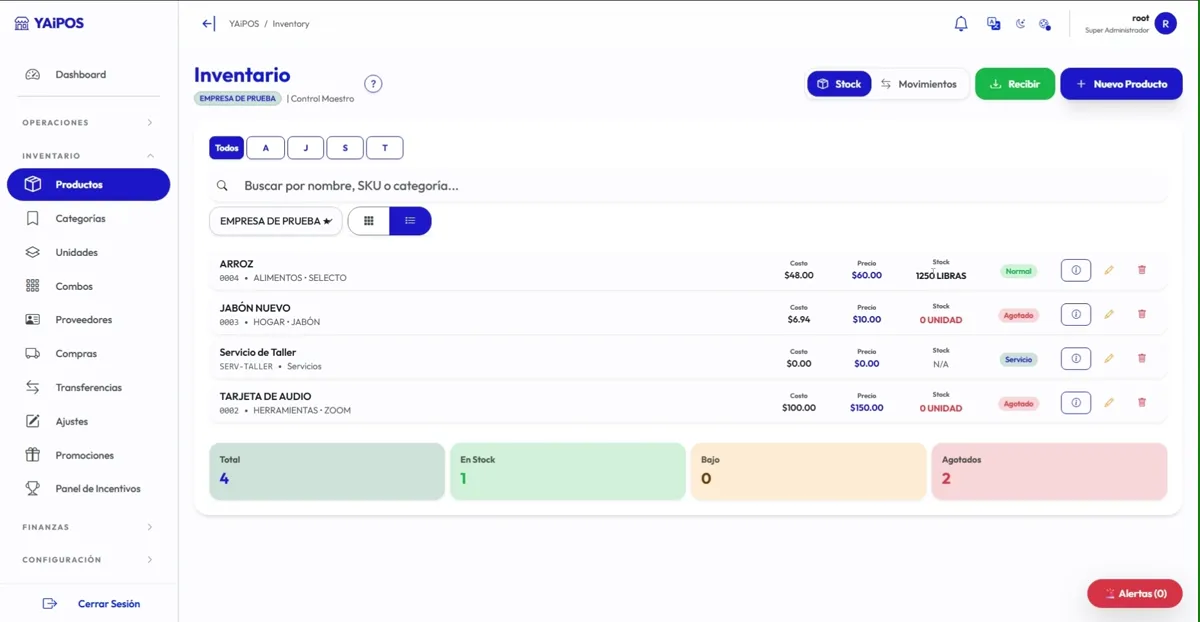Image resolution: width=1200 pixels, height=622 pixels.
Task: Show the Movimientos view
Action: (x=919, y=84)
